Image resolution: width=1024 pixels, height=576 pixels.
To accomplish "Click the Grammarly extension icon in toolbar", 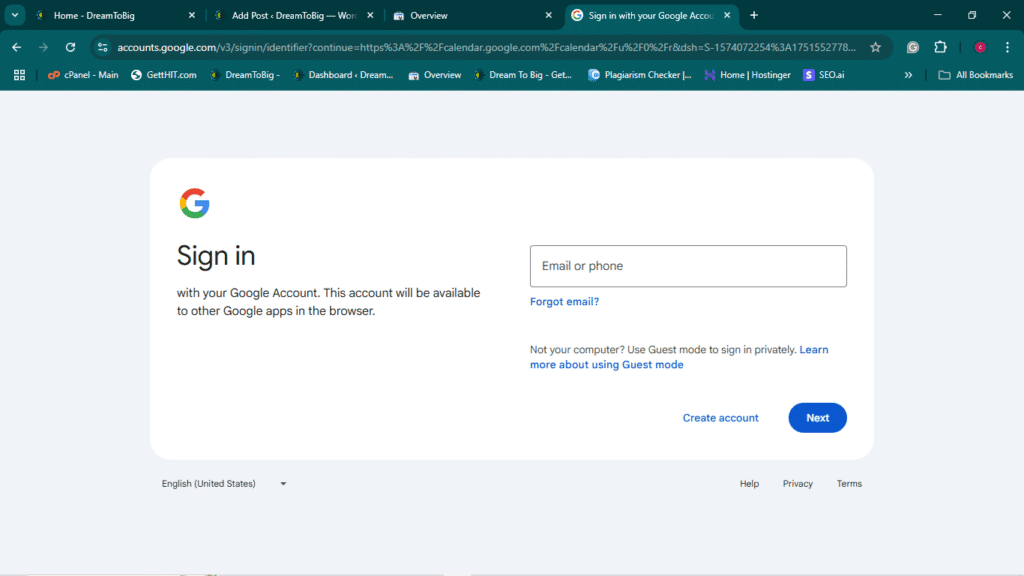I will coord(912,47).
